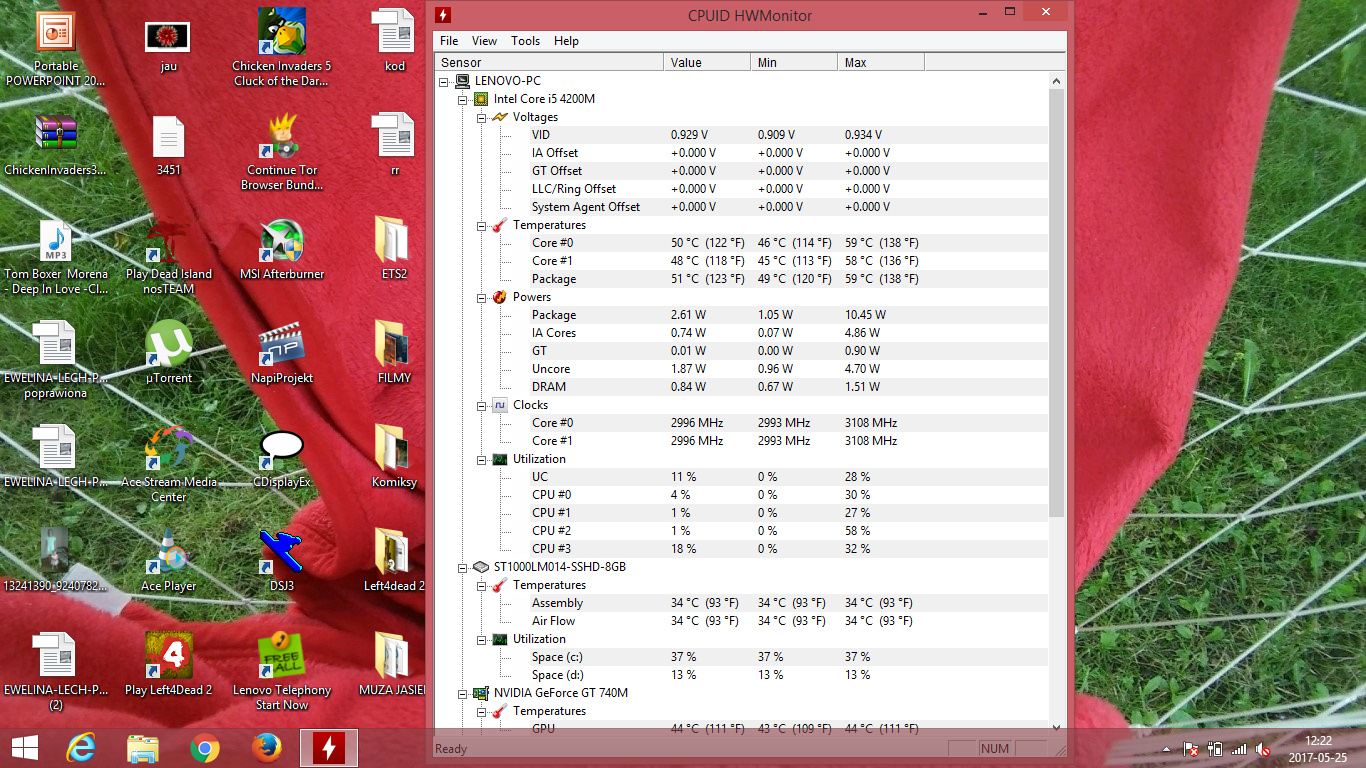Open the Tools menu in HWMonitor
This screenshot has width=1366, height=768.
coord(525,41)
